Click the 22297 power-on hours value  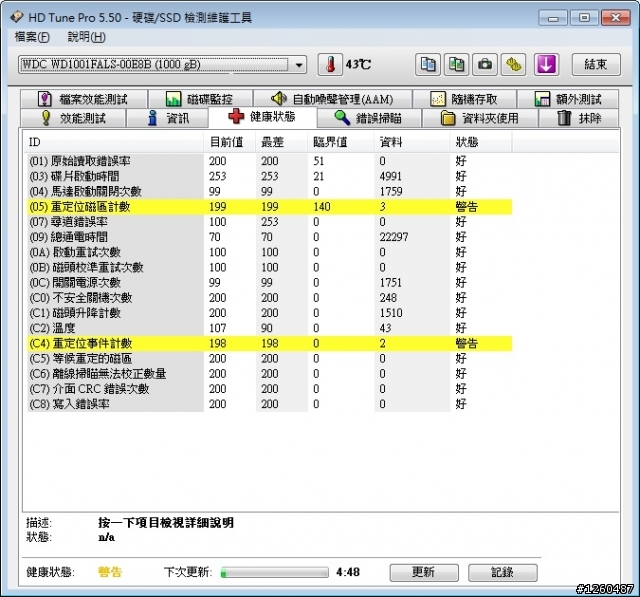(394, 237)
